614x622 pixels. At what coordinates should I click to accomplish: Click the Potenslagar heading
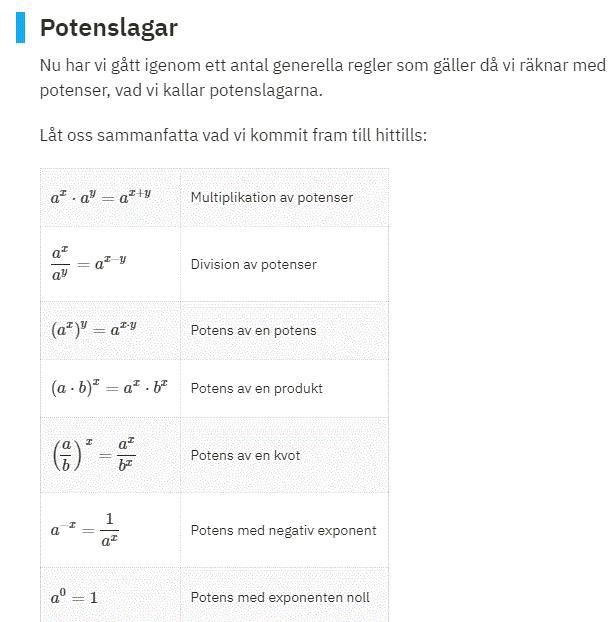(x=108, y=28)
